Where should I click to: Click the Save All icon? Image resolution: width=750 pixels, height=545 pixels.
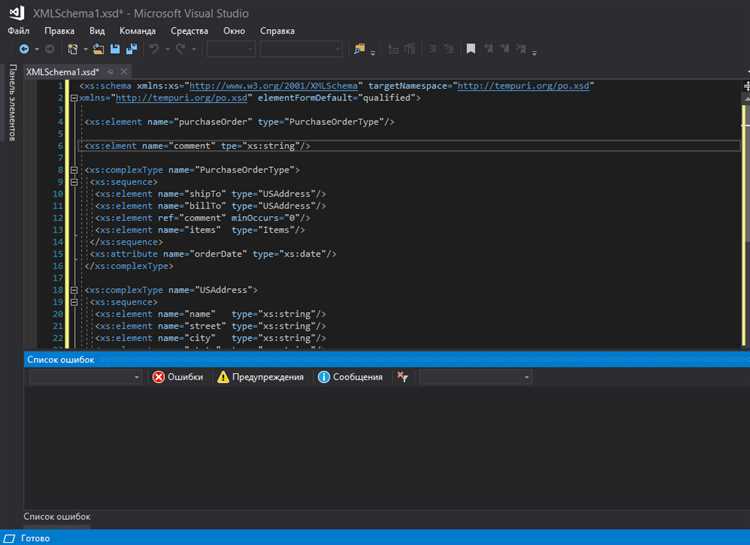[132, 49]
